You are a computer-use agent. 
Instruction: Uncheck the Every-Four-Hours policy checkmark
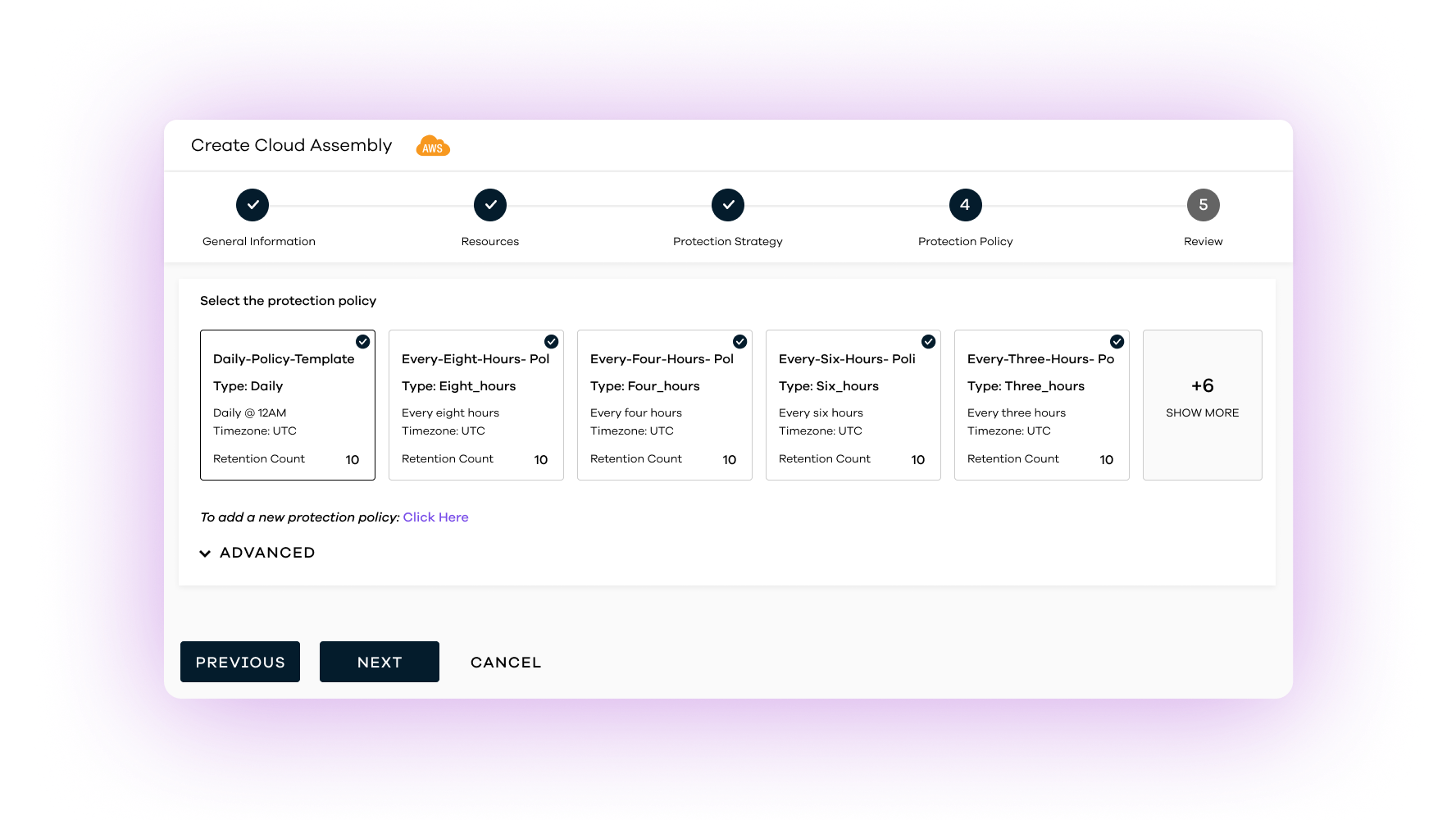(x=739, y=342)
